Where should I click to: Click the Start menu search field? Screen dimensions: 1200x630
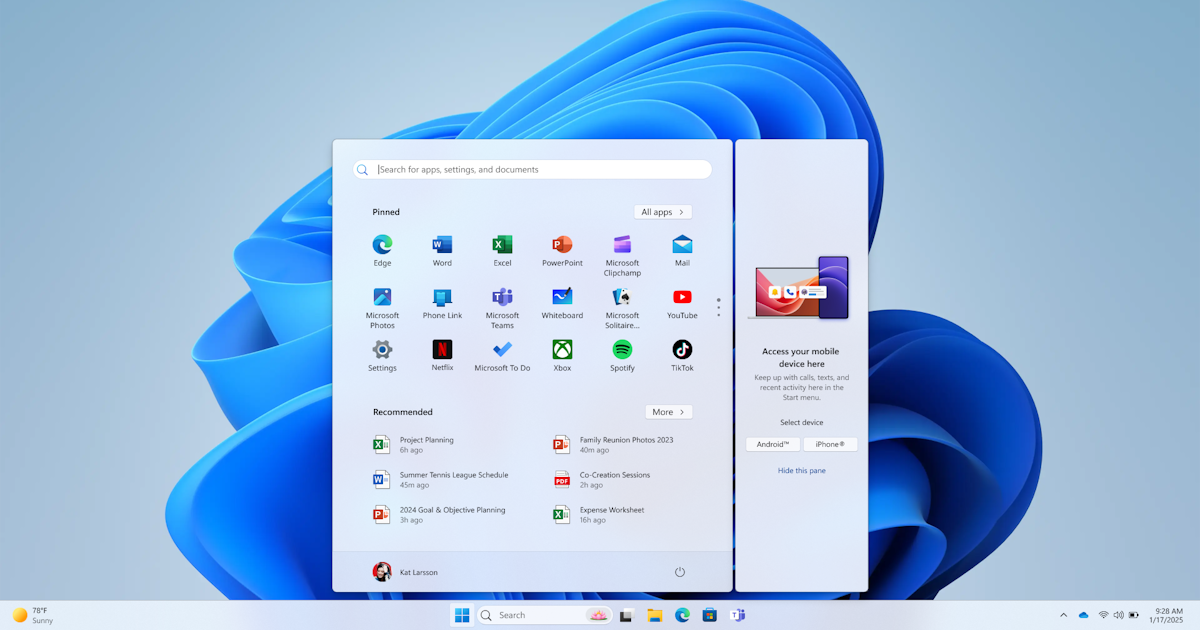pos(531,169)
